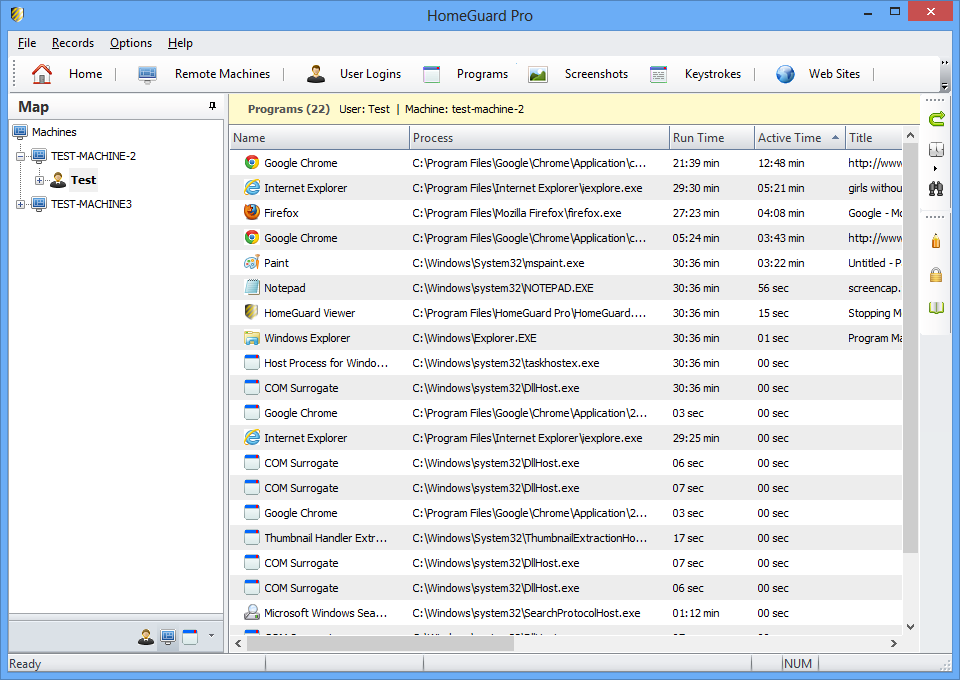Click the 'Stopping M' title cell
Viewport: 960px width, 680px height.
click(874, 313)
